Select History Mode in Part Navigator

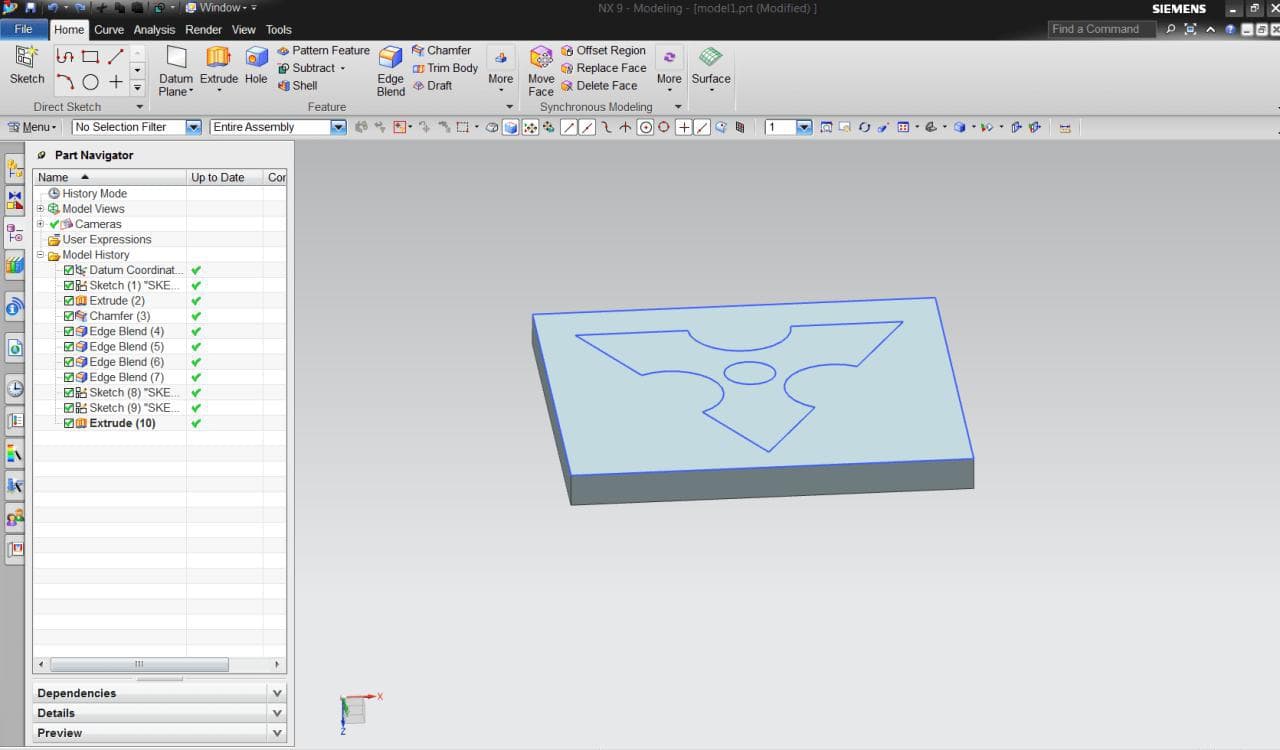tap(94, 194)
